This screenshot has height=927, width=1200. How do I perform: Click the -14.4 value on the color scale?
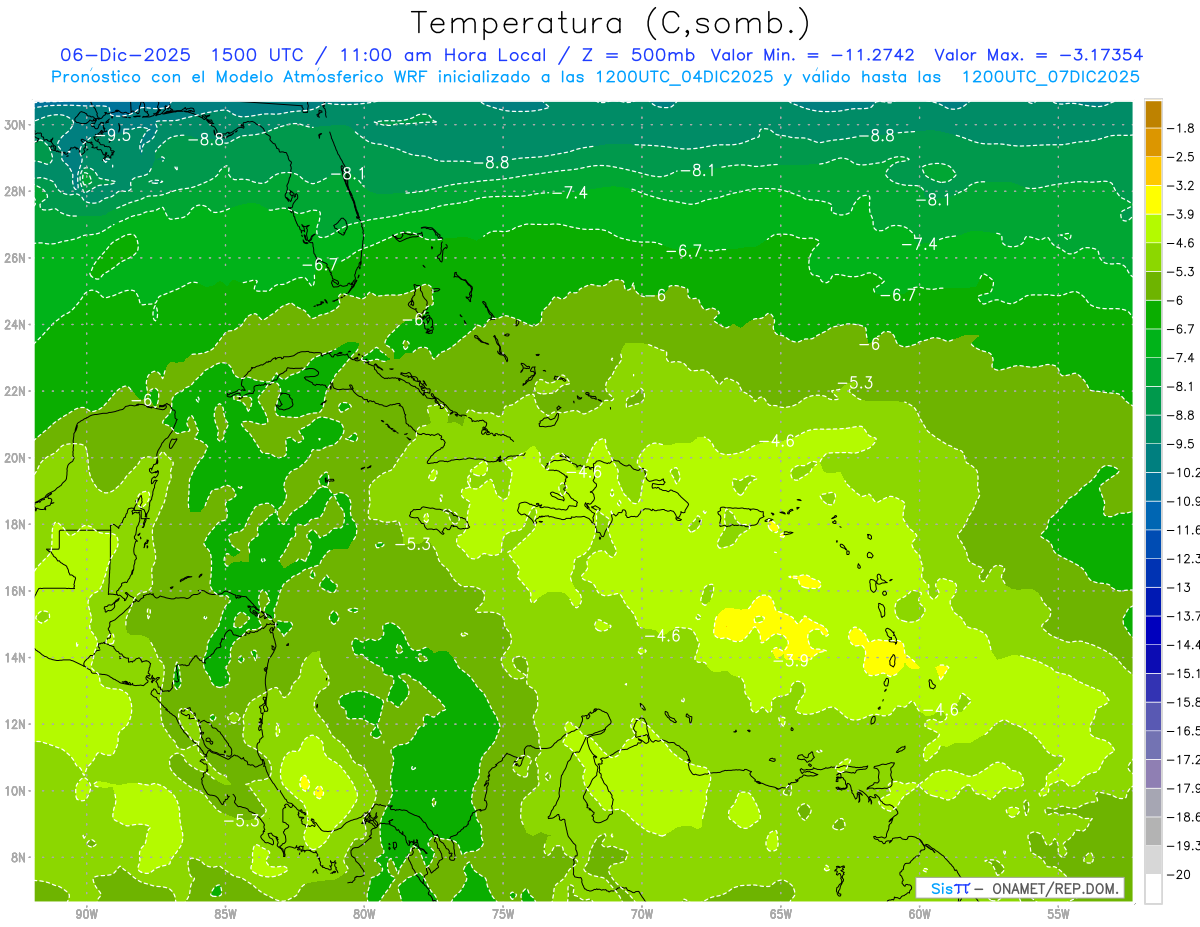click(1184, 644)
